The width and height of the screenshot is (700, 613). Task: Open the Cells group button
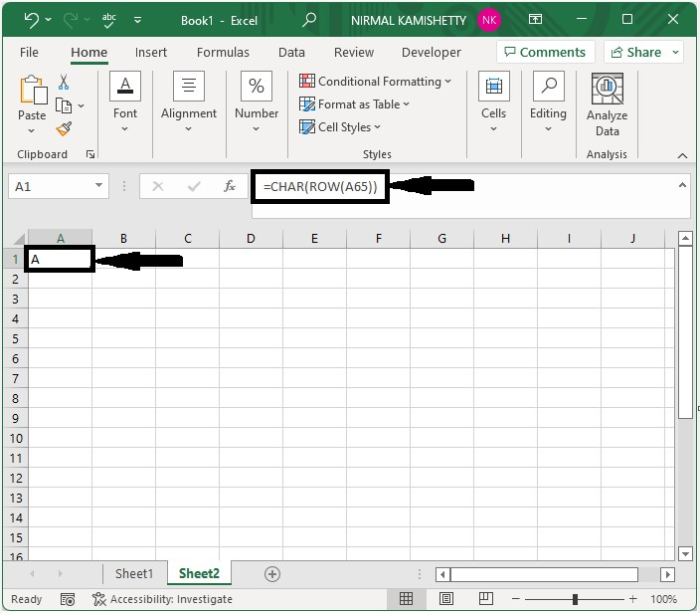pyautogui.click(x=493, y=103)
